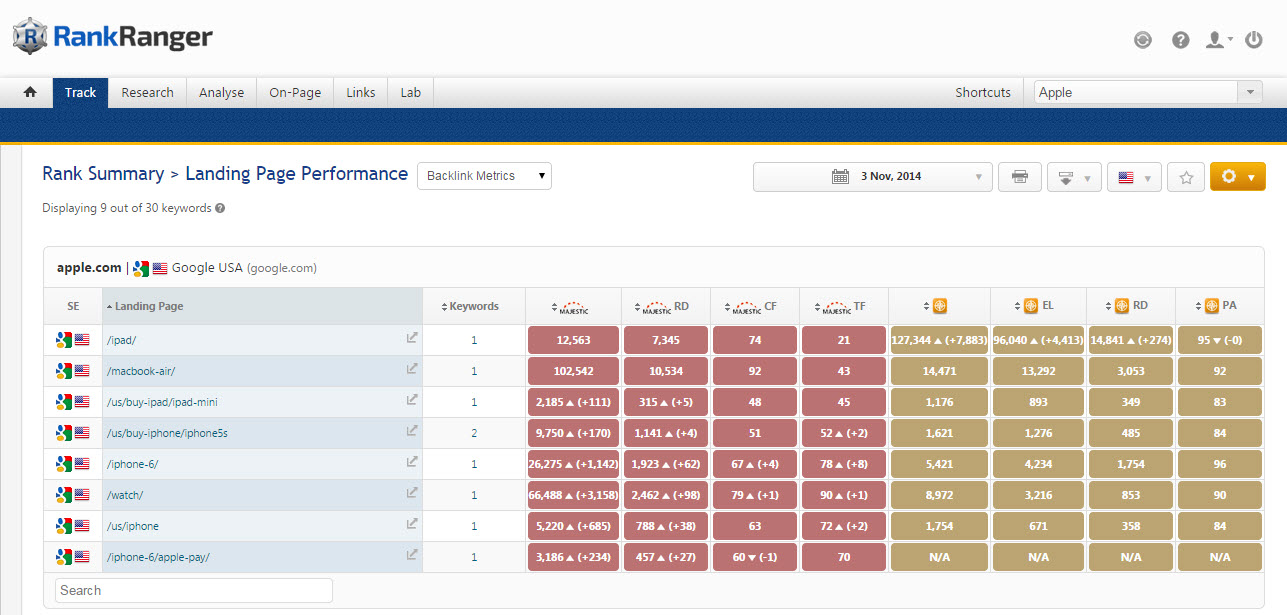Open the user account menu icon
Image resolution: width=1287 pixels, height=615 pixels.
pyautogui.click(x=1217, y=40)
